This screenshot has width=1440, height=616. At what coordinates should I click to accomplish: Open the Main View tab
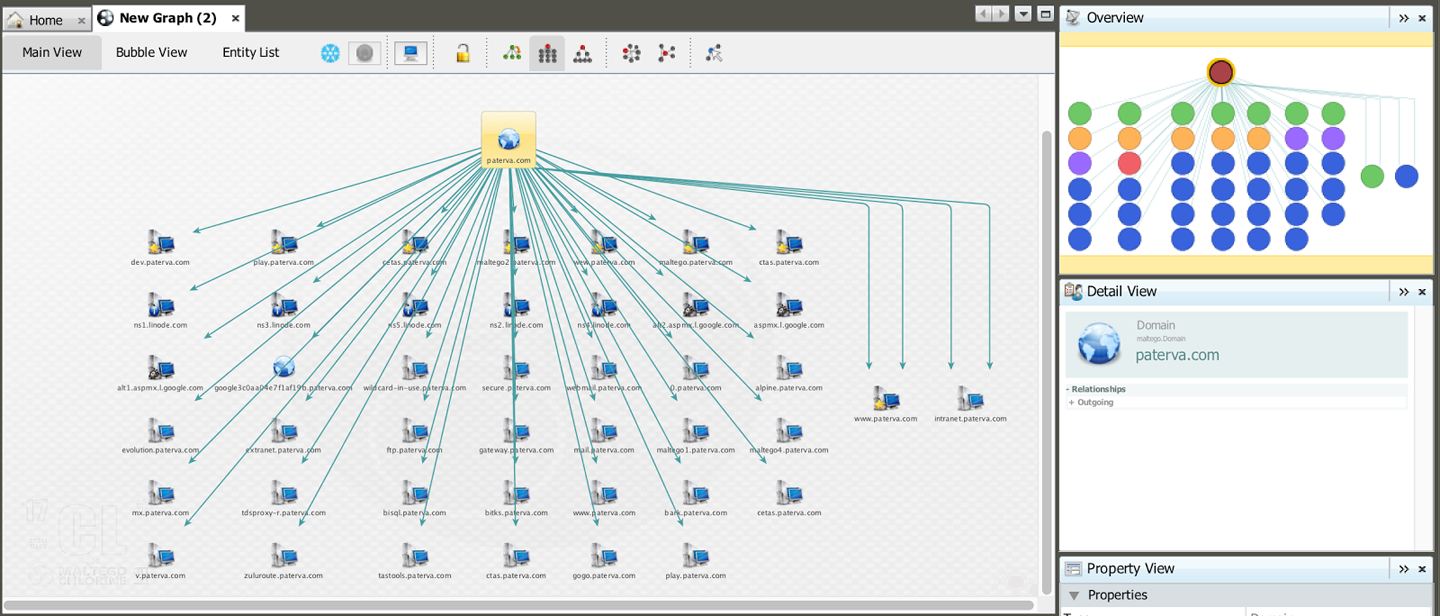[52, 52]
